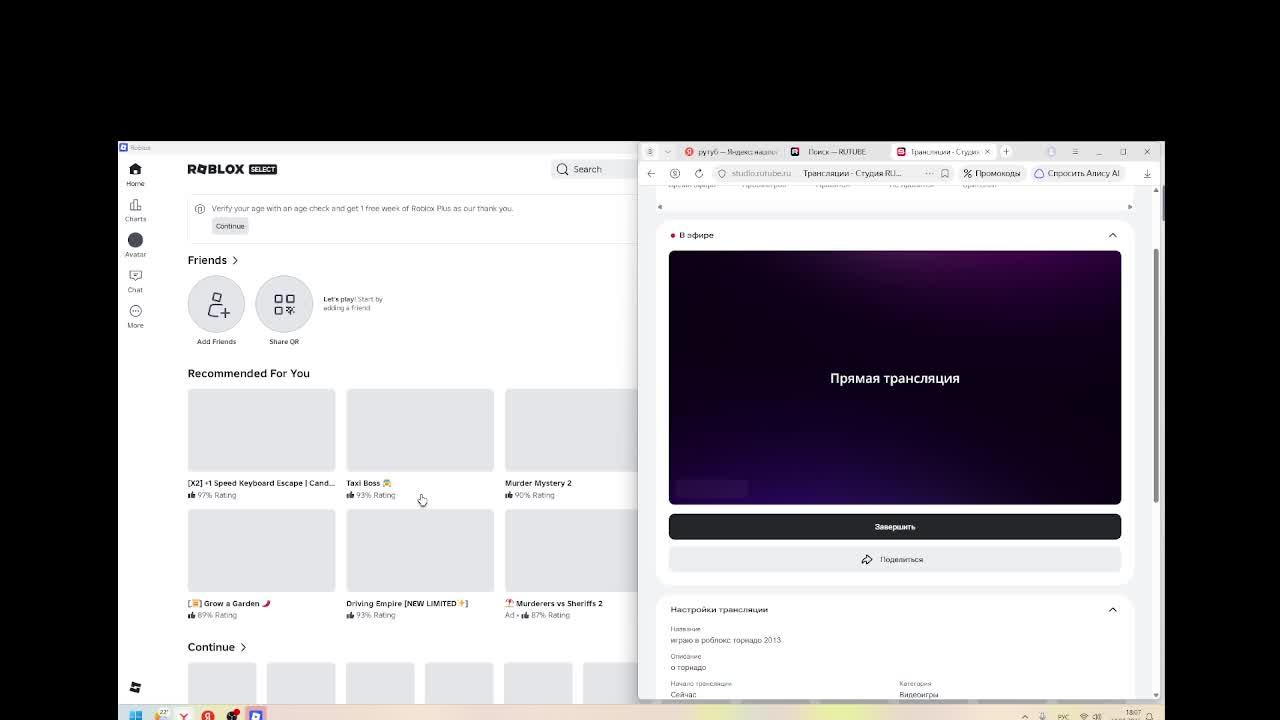
Task: Open the address bar three-dots menu
Action: [x=929, y=173]
